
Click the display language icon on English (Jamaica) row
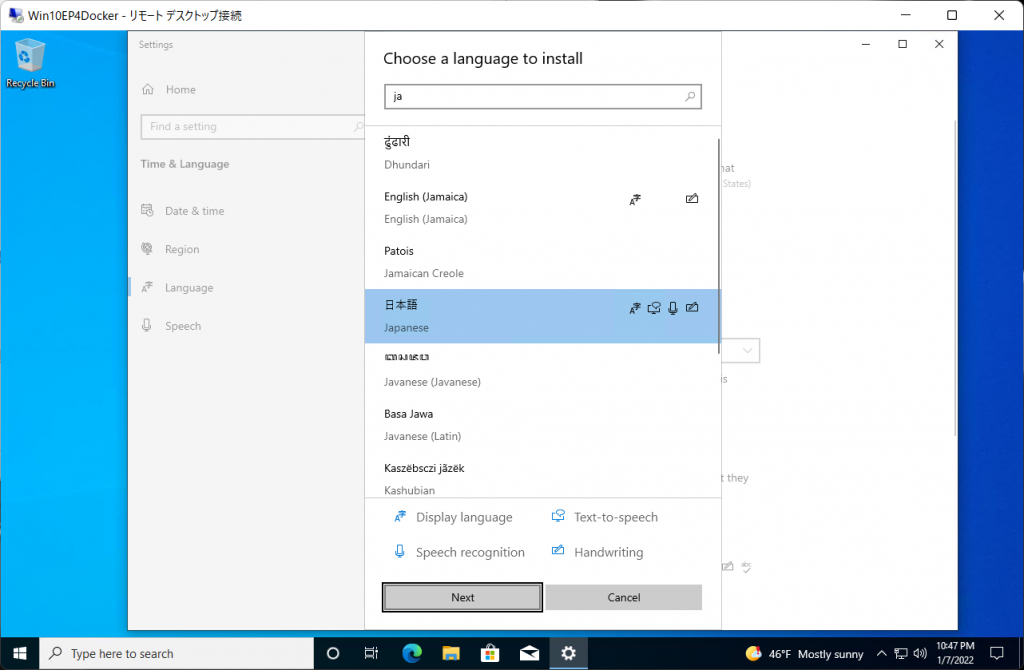(635, 199)
